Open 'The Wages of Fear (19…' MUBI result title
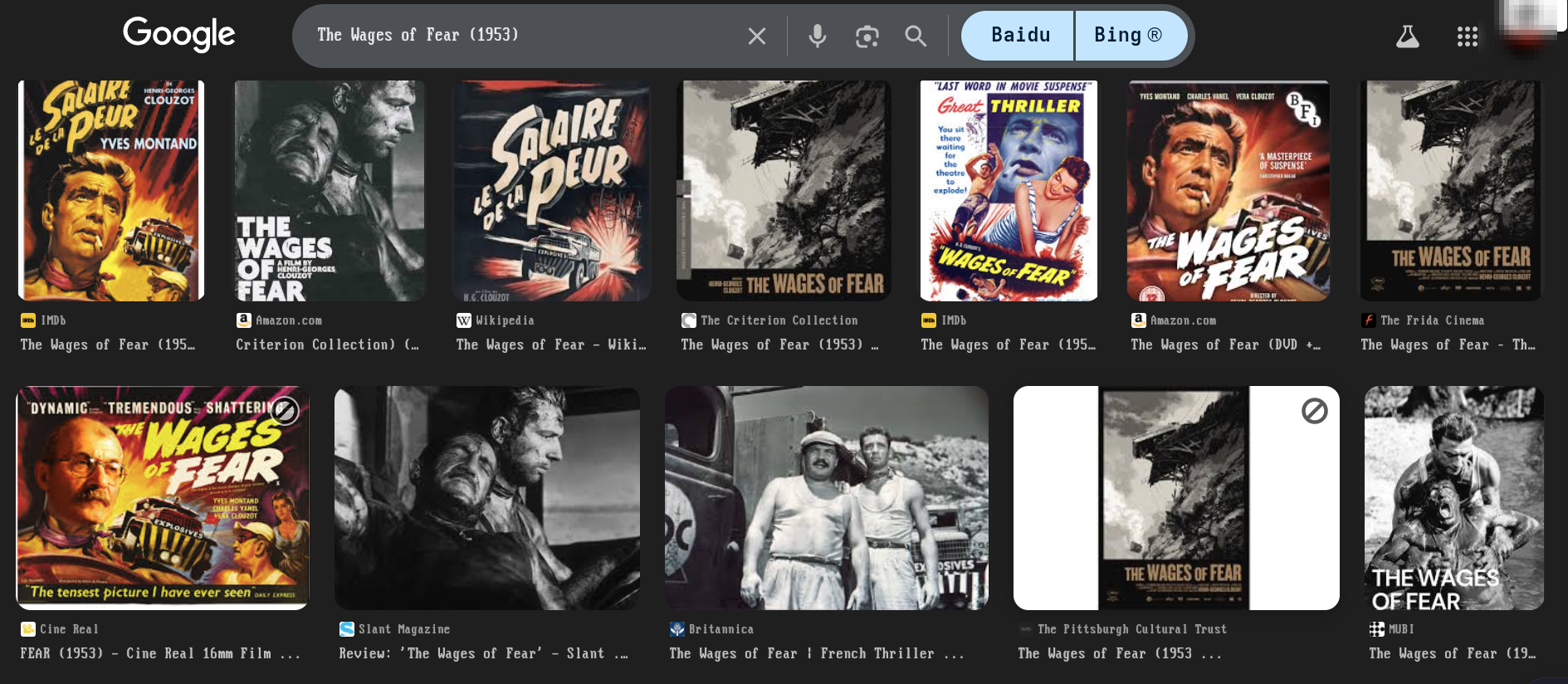This screenshot has width=1568, height=684. tap(1453, 653)
